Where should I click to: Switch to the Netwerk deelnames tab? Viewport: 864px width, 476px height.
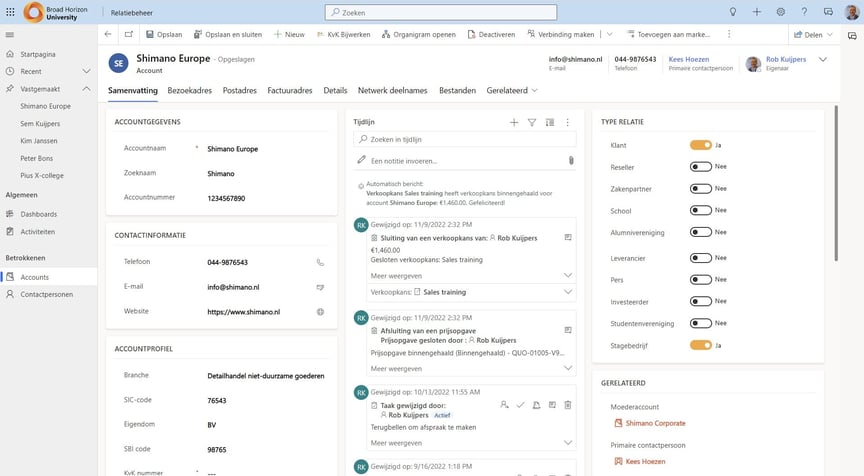pos(392,90)
